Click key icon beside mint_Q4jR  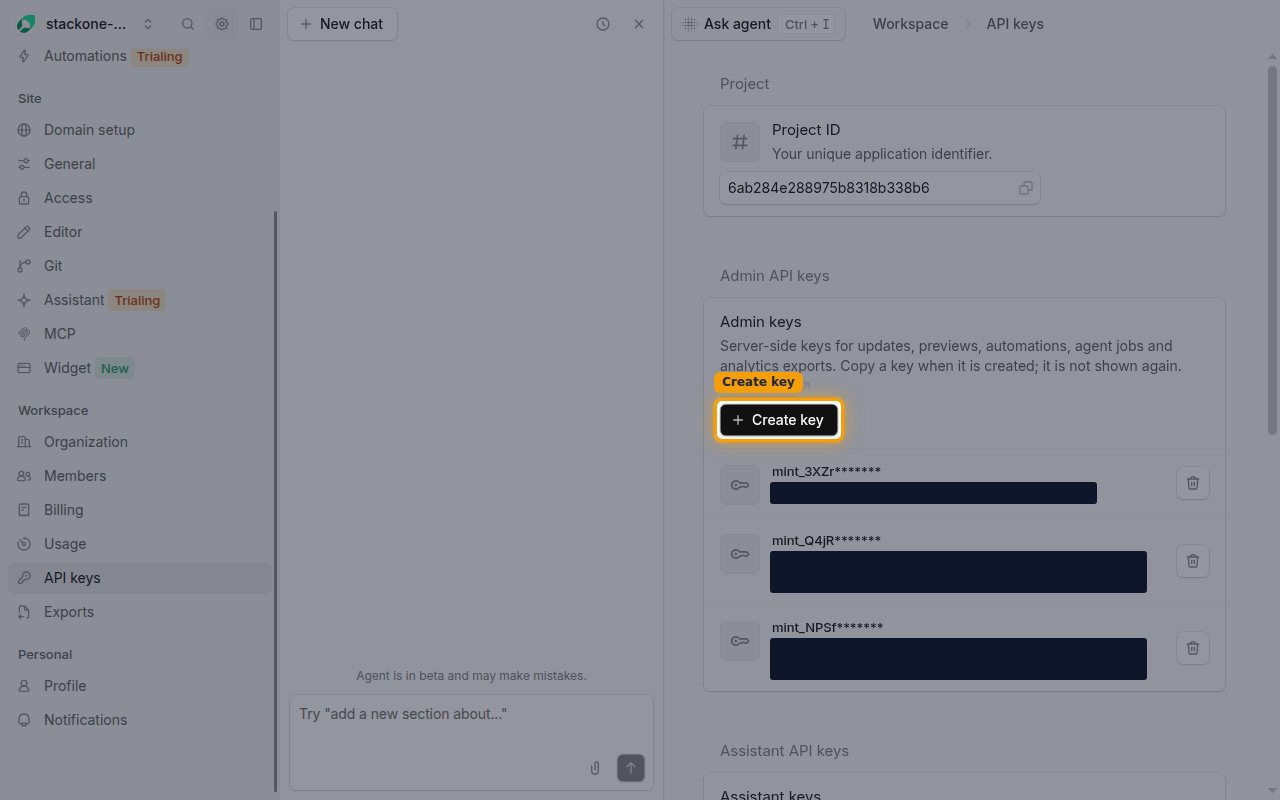coord(740,554)
